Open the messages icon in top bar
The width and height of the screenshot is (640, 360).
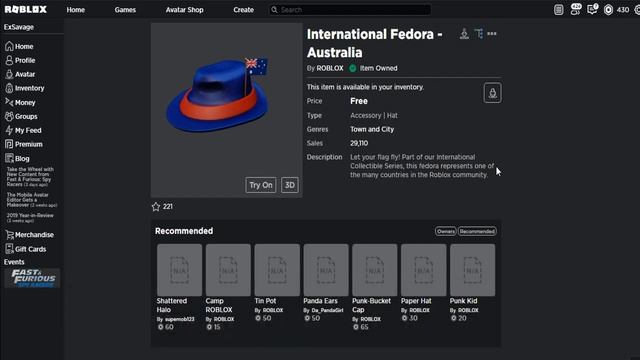(592, 9)
